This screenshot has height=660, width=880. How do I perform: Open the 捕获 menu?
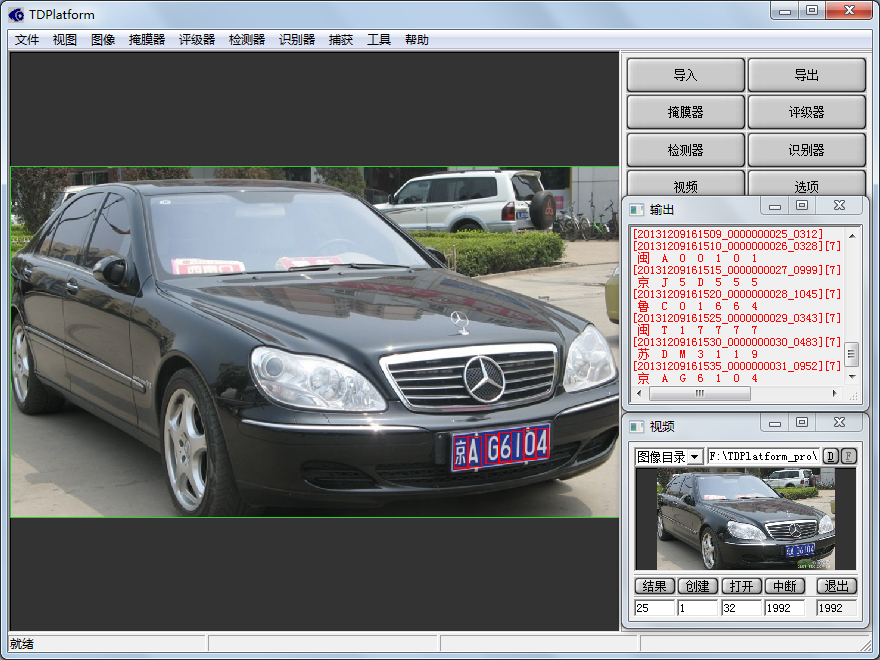341,40
